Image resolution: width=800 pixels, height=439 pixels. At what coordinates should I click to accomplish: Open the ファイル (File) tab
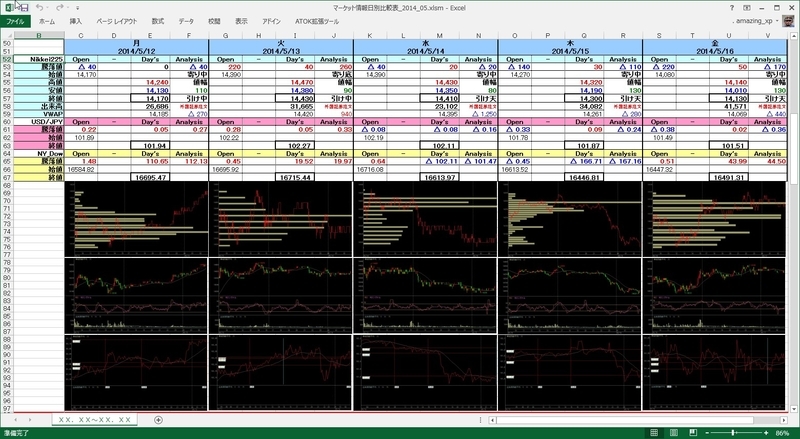[15, 21]
